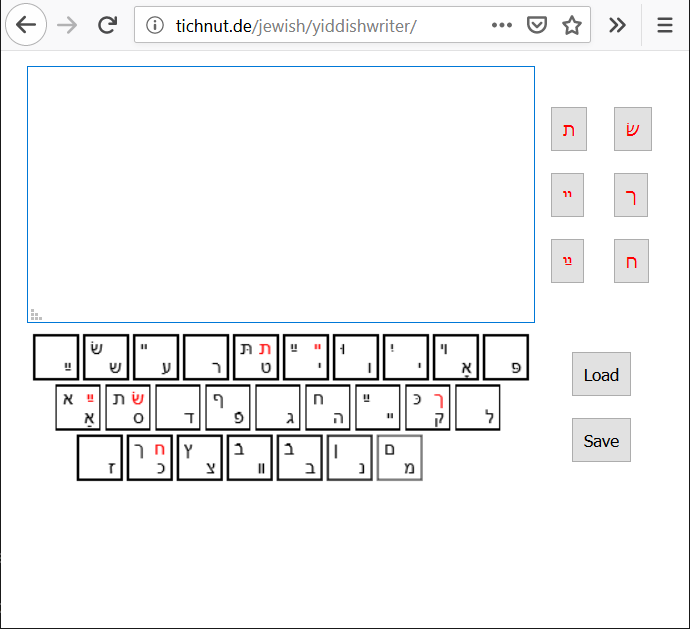Tap first top-row key showing only ײַ
The height and width of the screenshot is (629, 690).
tap(56, 357)
